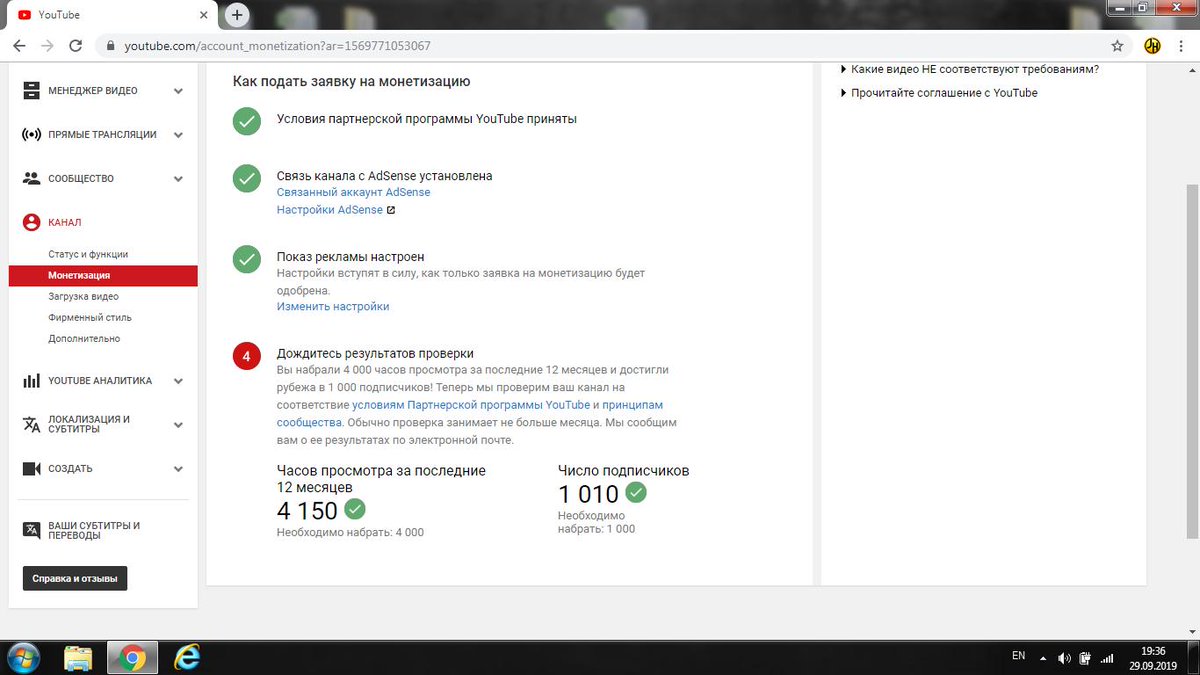Expand the Локализация и субтитры chevron
The height and width of the screenshot is (675, 1200).
[178, 425]
